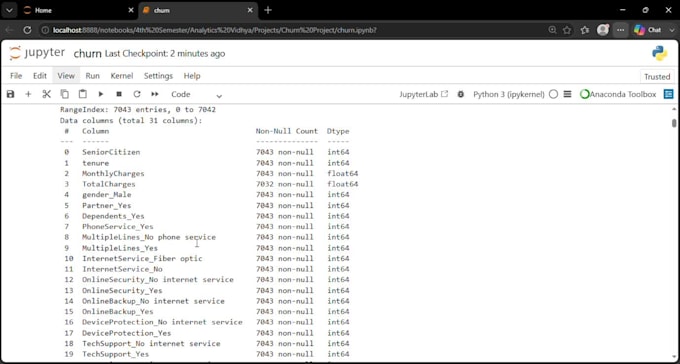
Task: Click 'RangeIndex: 7043 entries' line
Action: click(x=138, y=110)
